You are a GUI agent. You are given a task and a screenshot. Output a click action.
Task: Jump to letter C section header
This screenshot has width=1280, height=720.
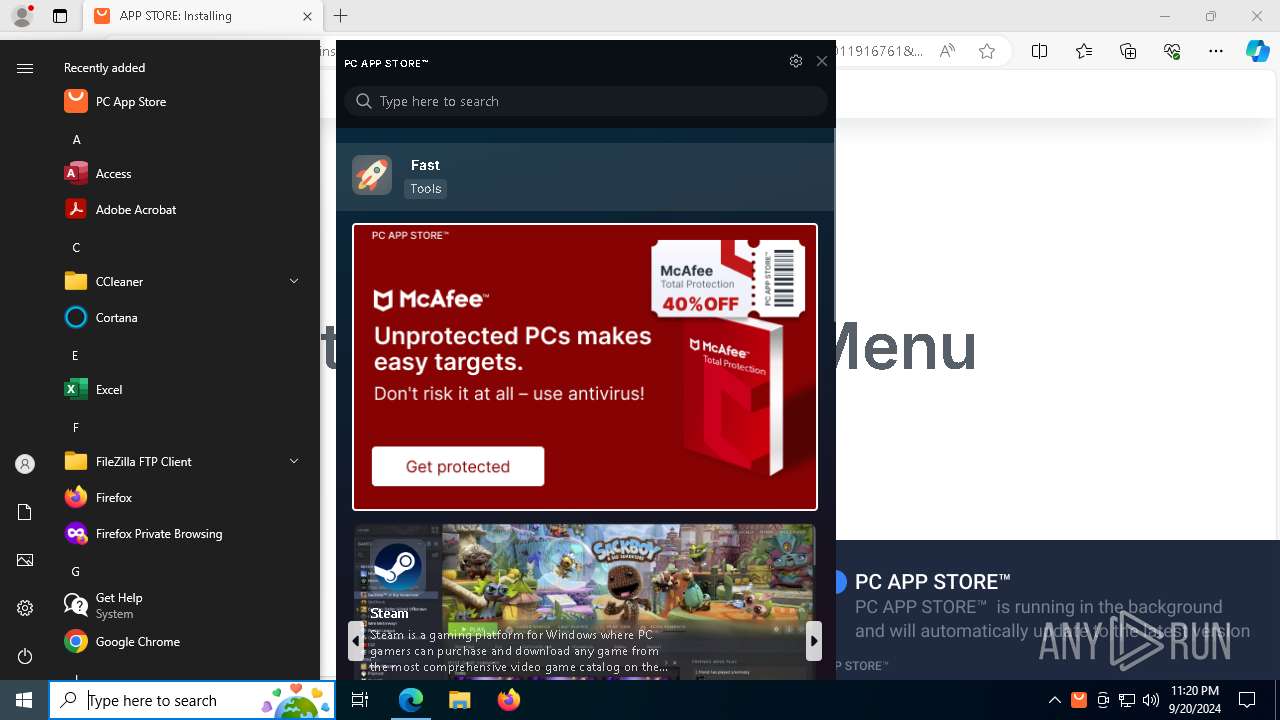[x=76, y=247]
